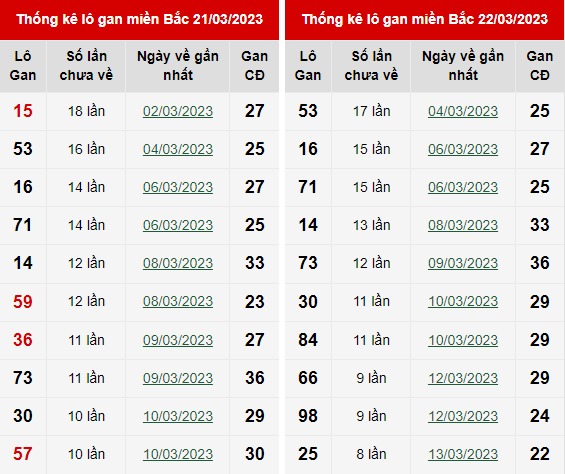Click lô 16's 06/03/2023 link in the 21/03 table

(178, 187)
